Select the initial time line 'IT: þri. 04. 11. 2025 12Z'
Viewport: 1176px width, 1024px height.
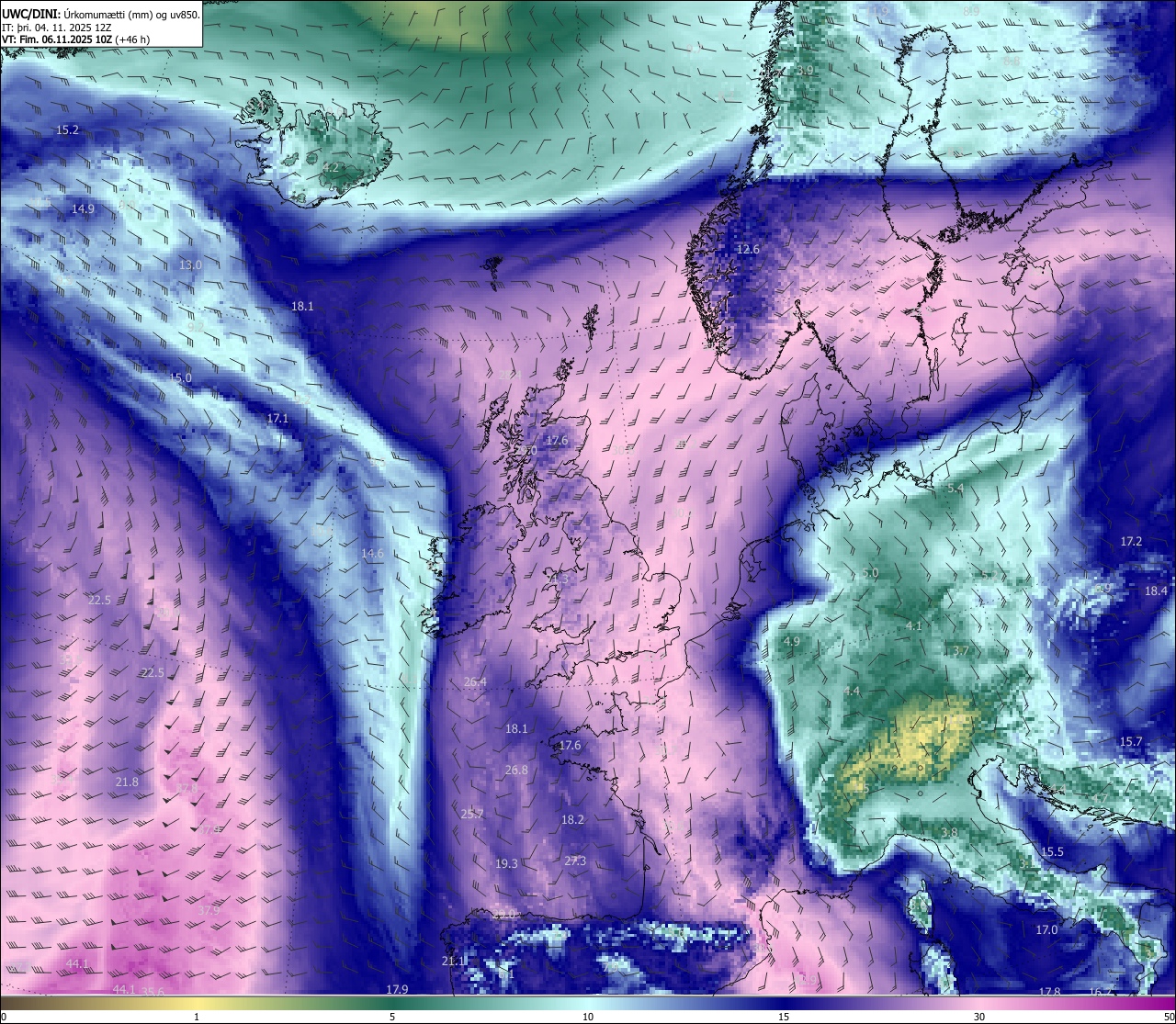[57, 28]
